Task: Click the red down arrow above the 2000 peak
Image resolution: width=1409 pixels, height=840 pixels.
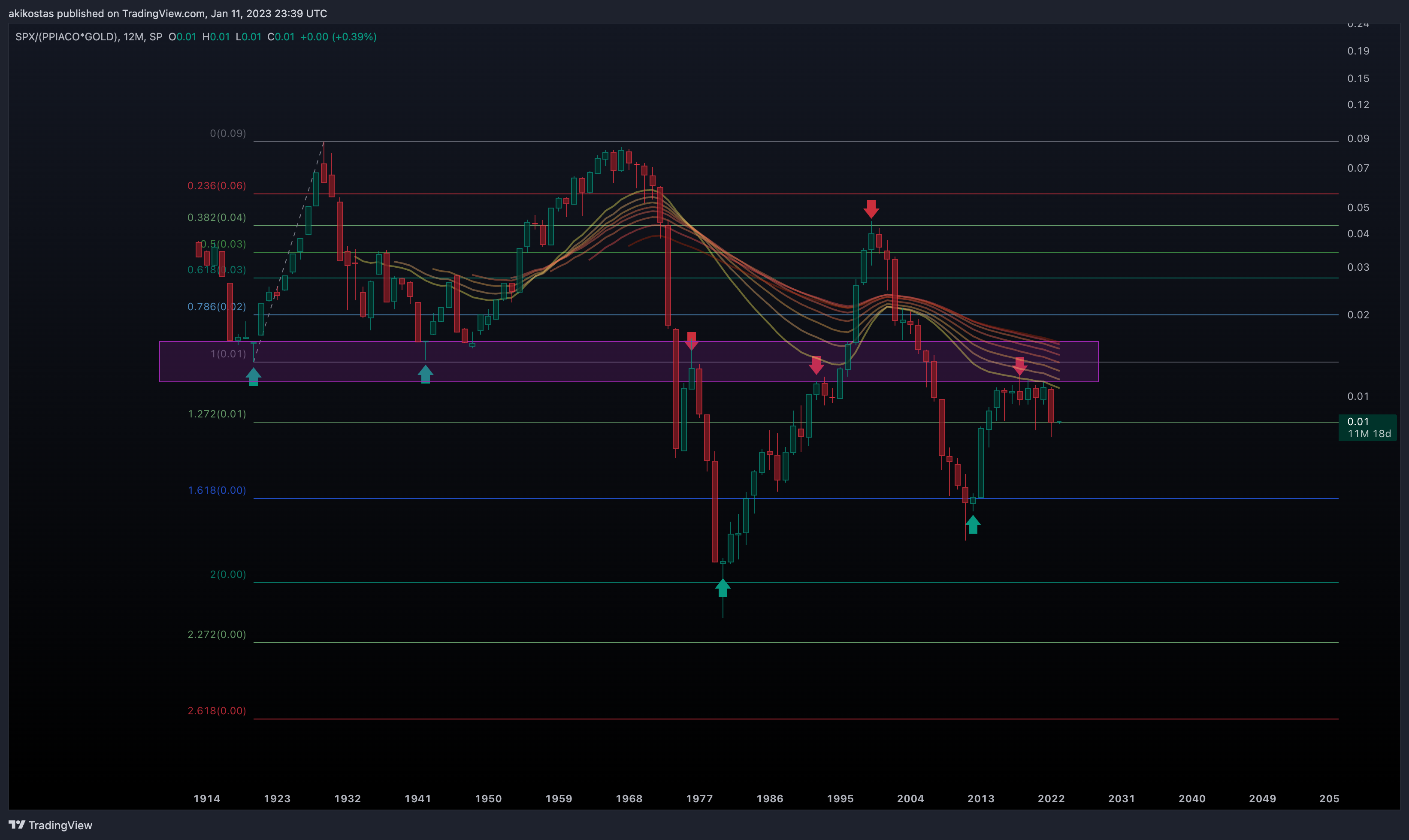Action: coord(871,209)
